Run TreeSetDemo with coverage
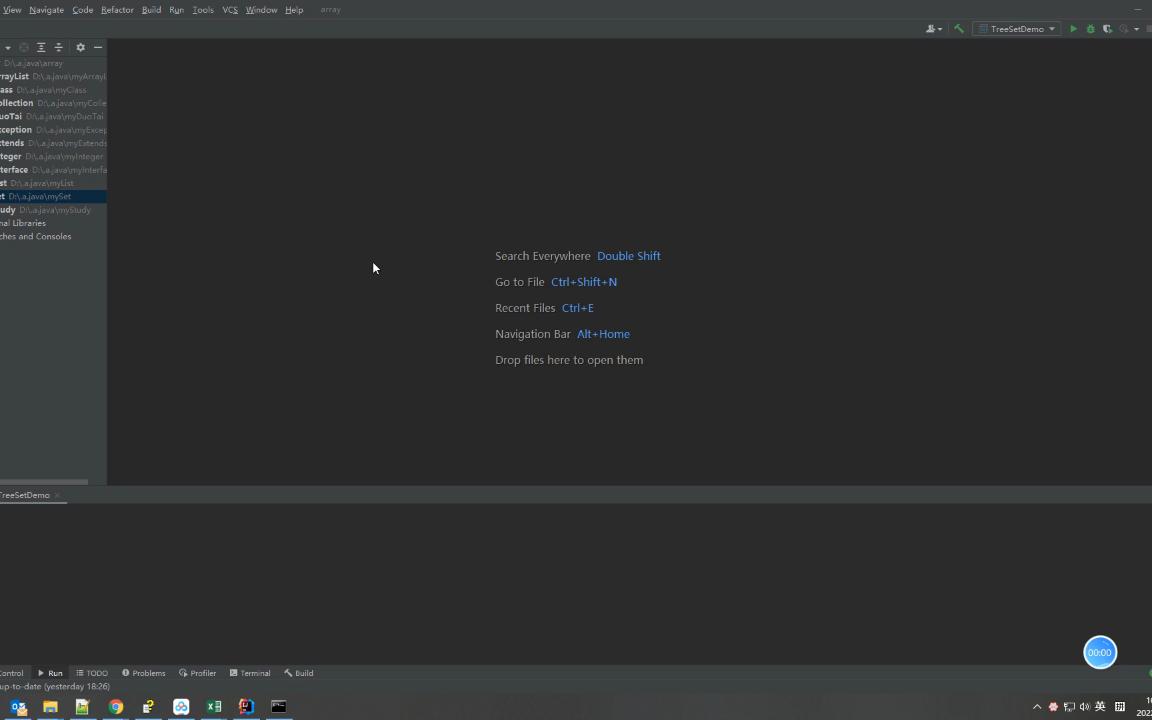This screenshot has width=1152, height=720. pos(1107,28)
